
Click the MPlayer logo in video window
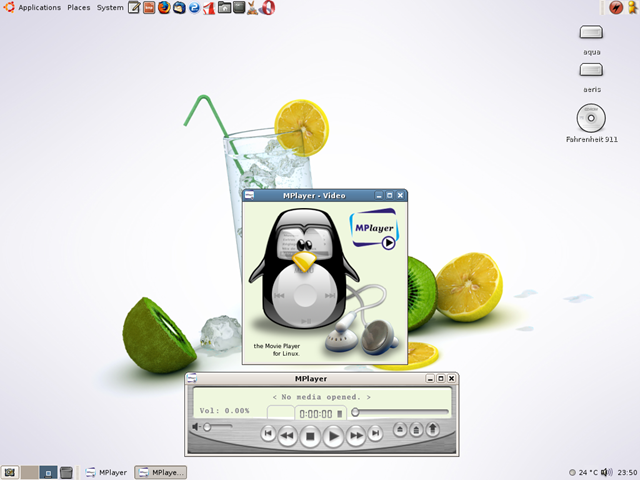[x=373, y=229]
